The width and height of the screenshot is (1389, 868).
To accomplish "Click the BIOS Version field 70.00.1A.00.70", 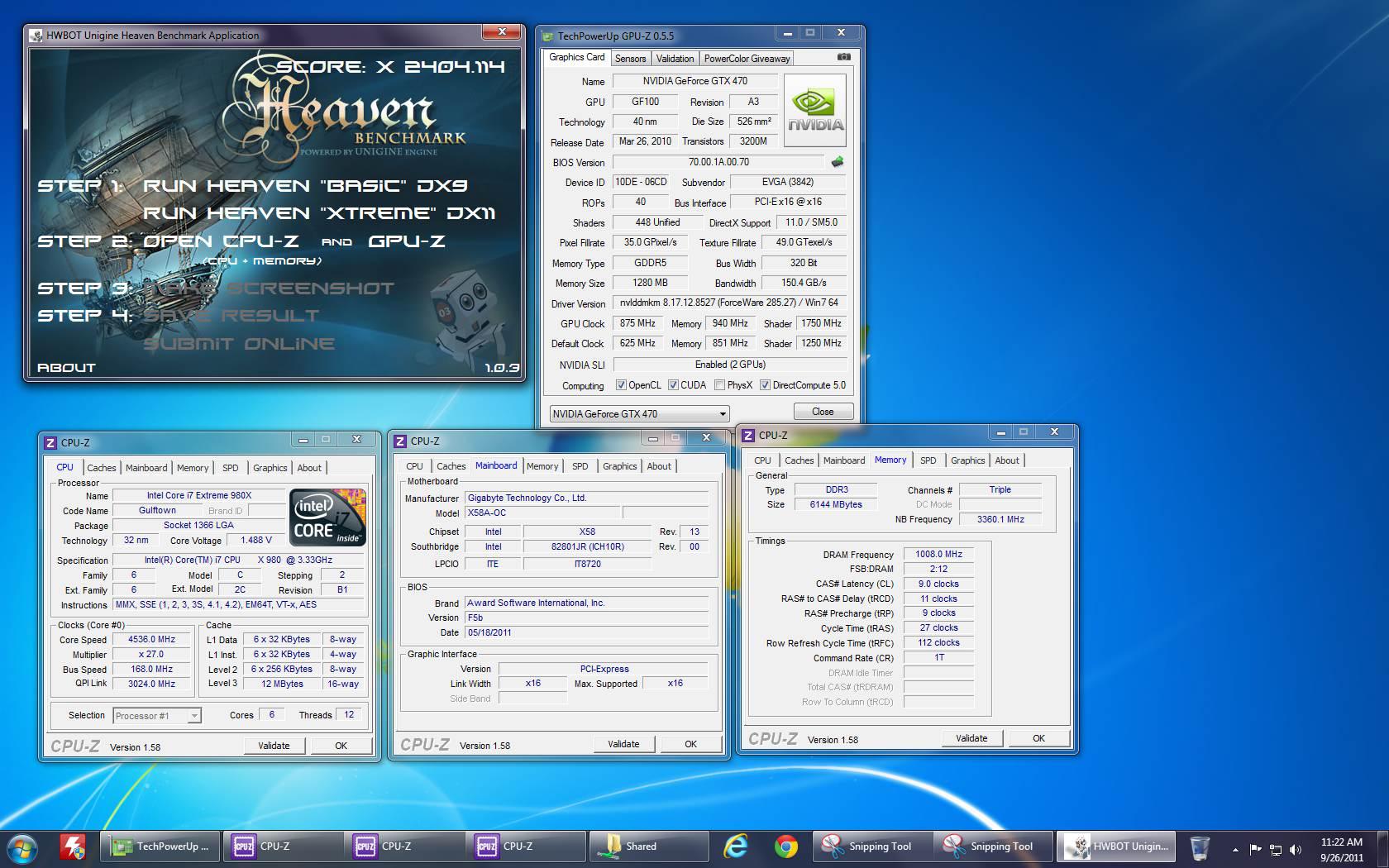I will pos(718,162).
